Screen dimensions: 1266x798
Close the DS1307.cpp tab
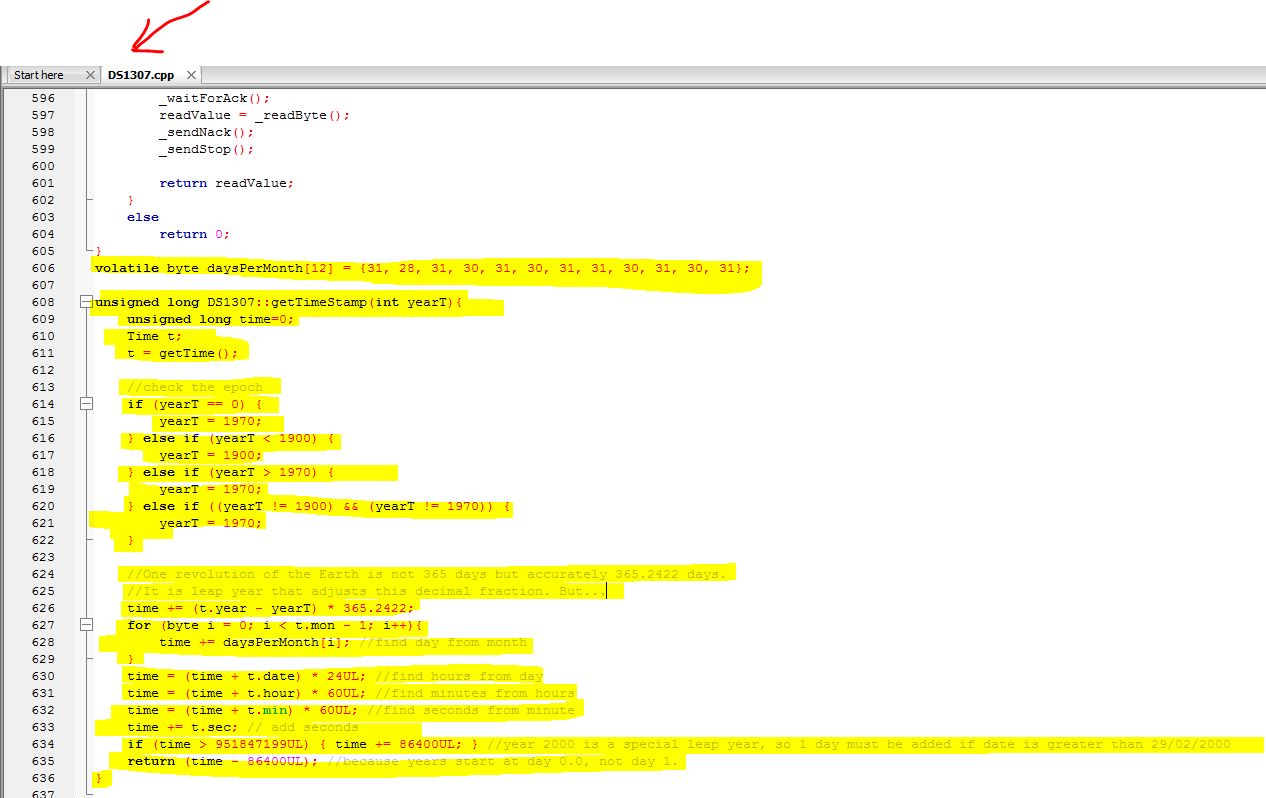[x=192, y=75]
